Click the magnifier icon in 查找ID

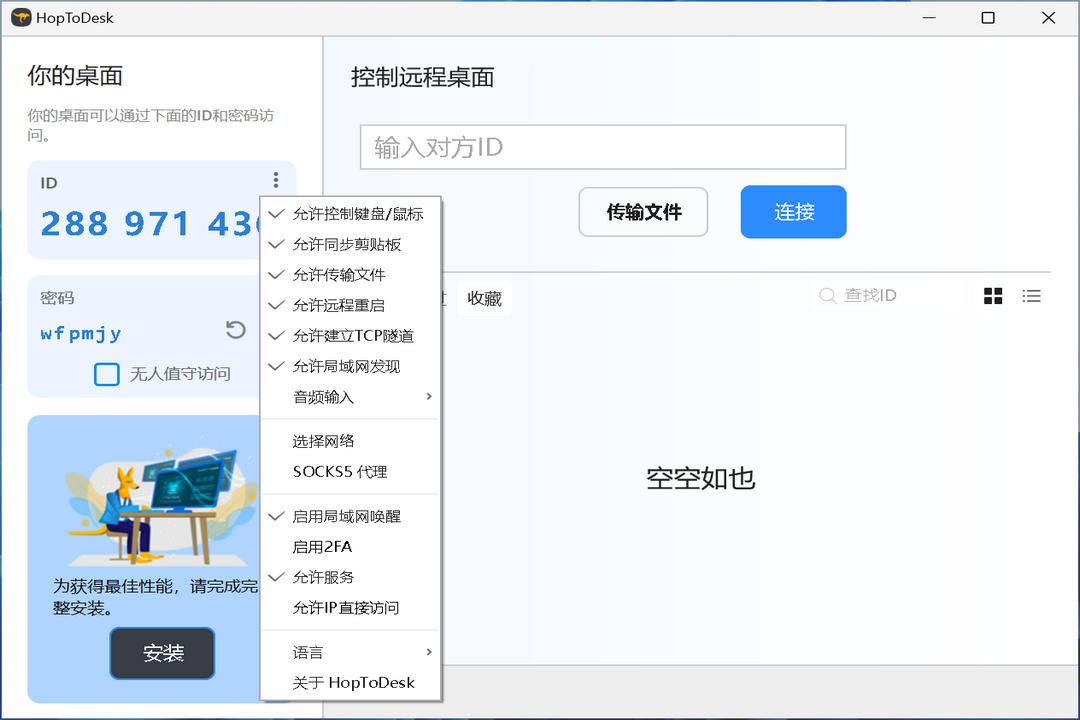click(x=827, y=295)
